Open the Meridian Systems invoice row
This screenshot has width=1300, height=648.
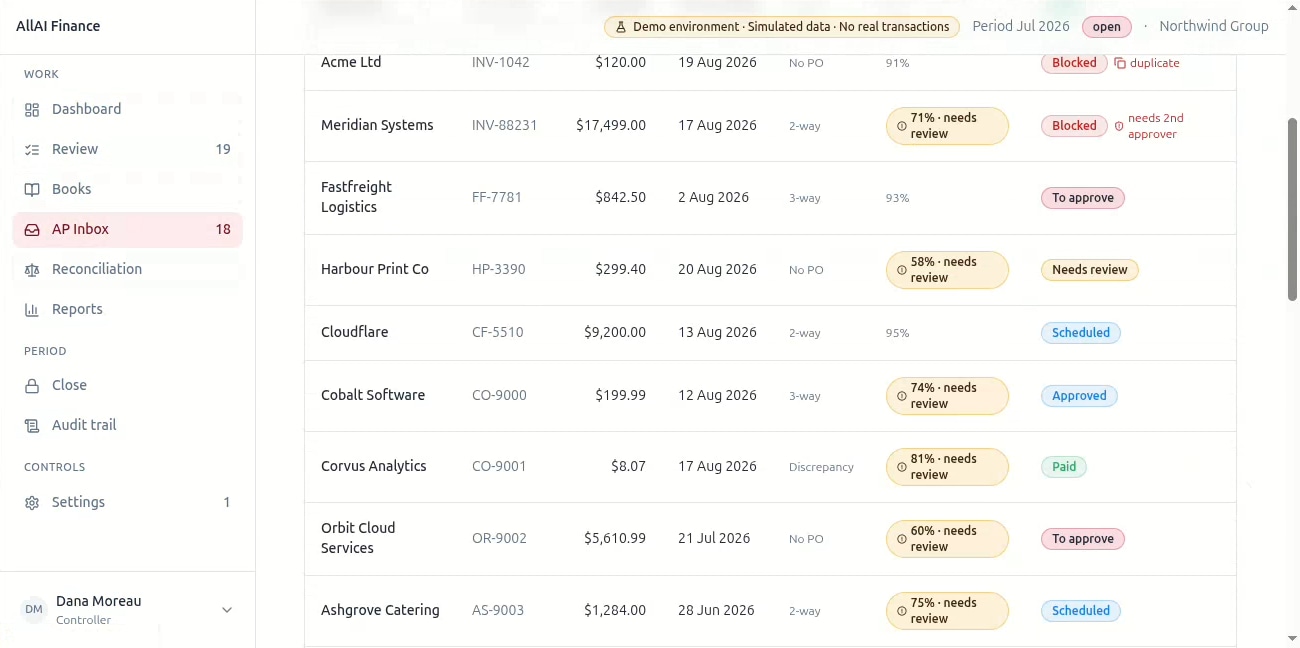click(x=770, y=126)
